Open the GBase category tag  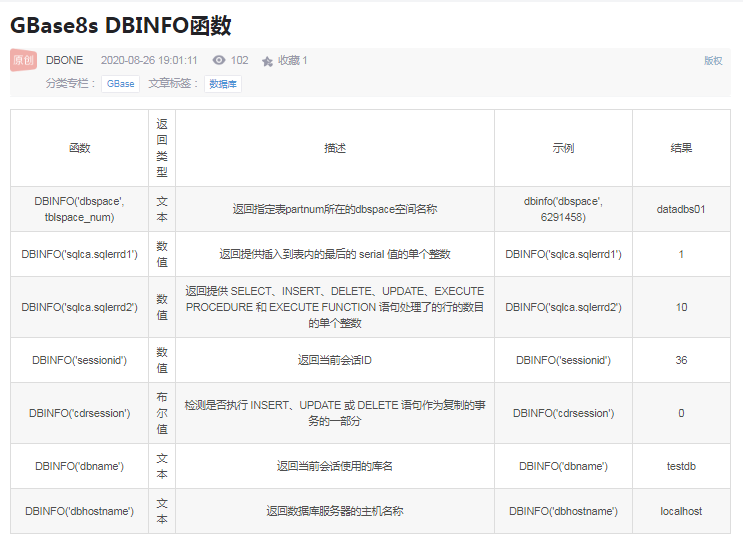pyautogui.click(x=120, y=84)
